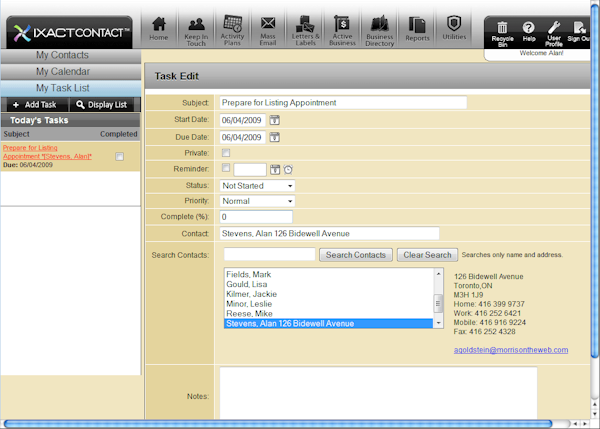600x429 pixels.
Task: Open Letters & Labels
Action: coord(305,31)
